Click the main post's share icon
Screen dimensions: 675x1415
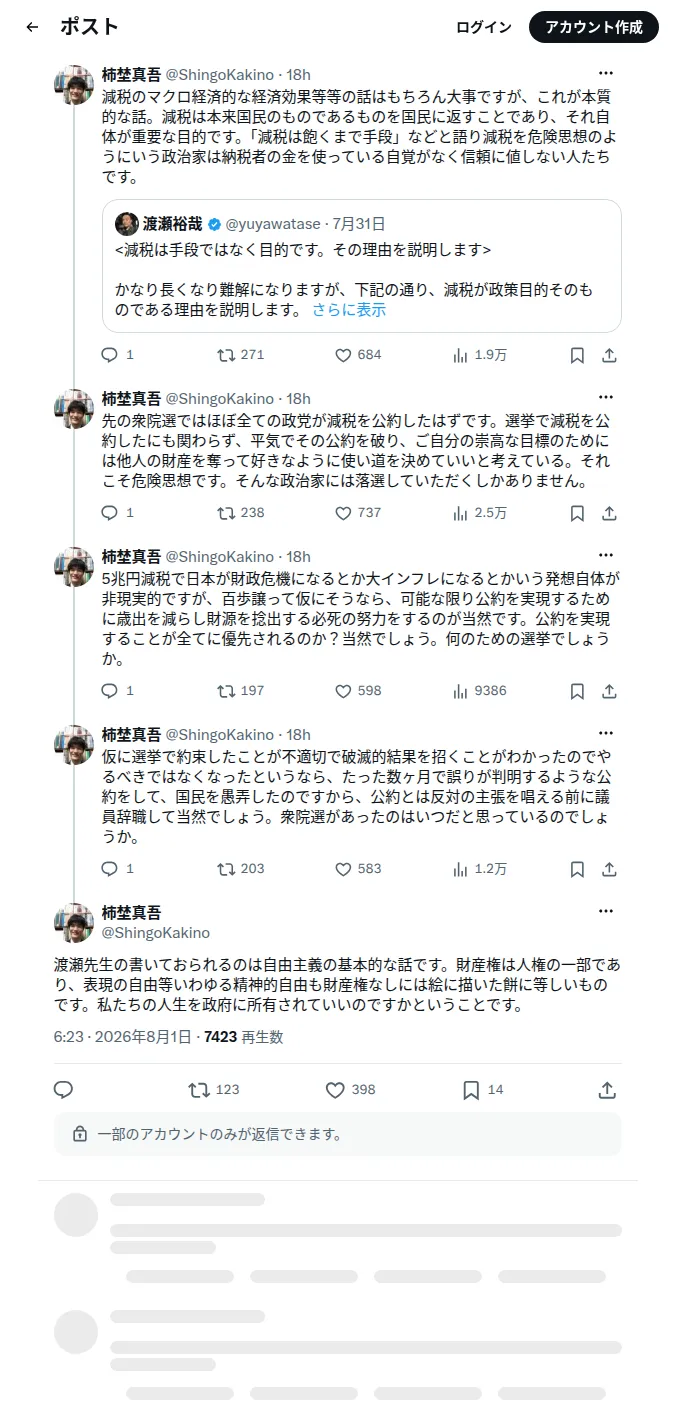607,1090
